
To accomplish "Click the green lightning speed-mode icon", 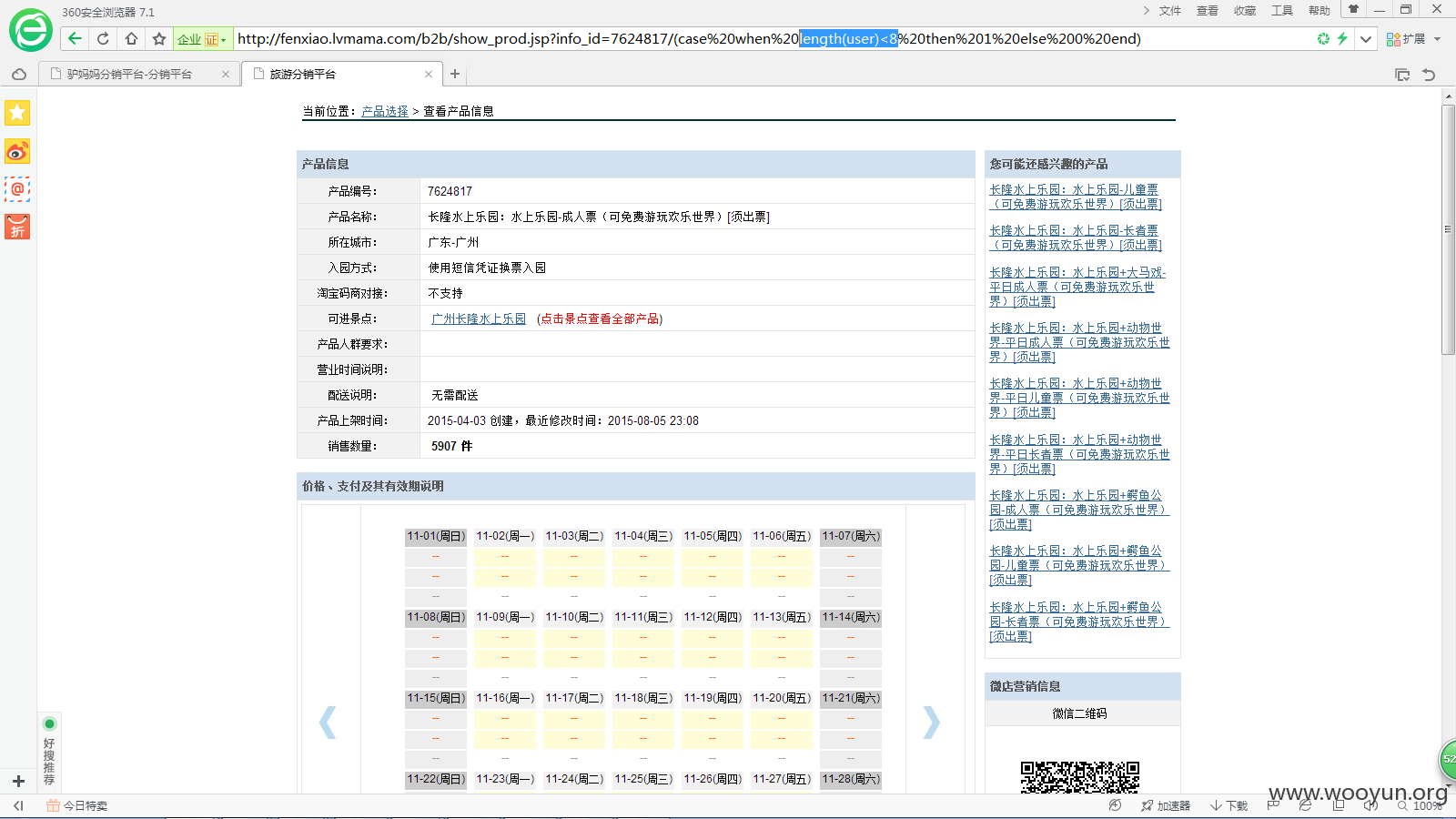I will click(x=1342, y=38).
